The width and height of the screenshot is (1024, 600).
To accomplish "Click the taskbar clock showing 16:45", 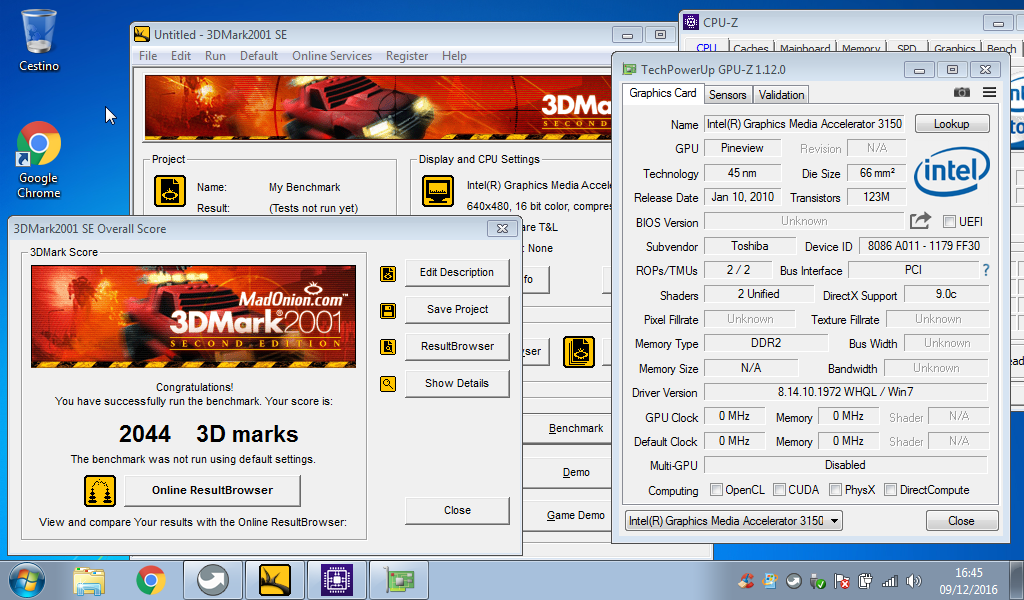I will [x=968, y=580].
